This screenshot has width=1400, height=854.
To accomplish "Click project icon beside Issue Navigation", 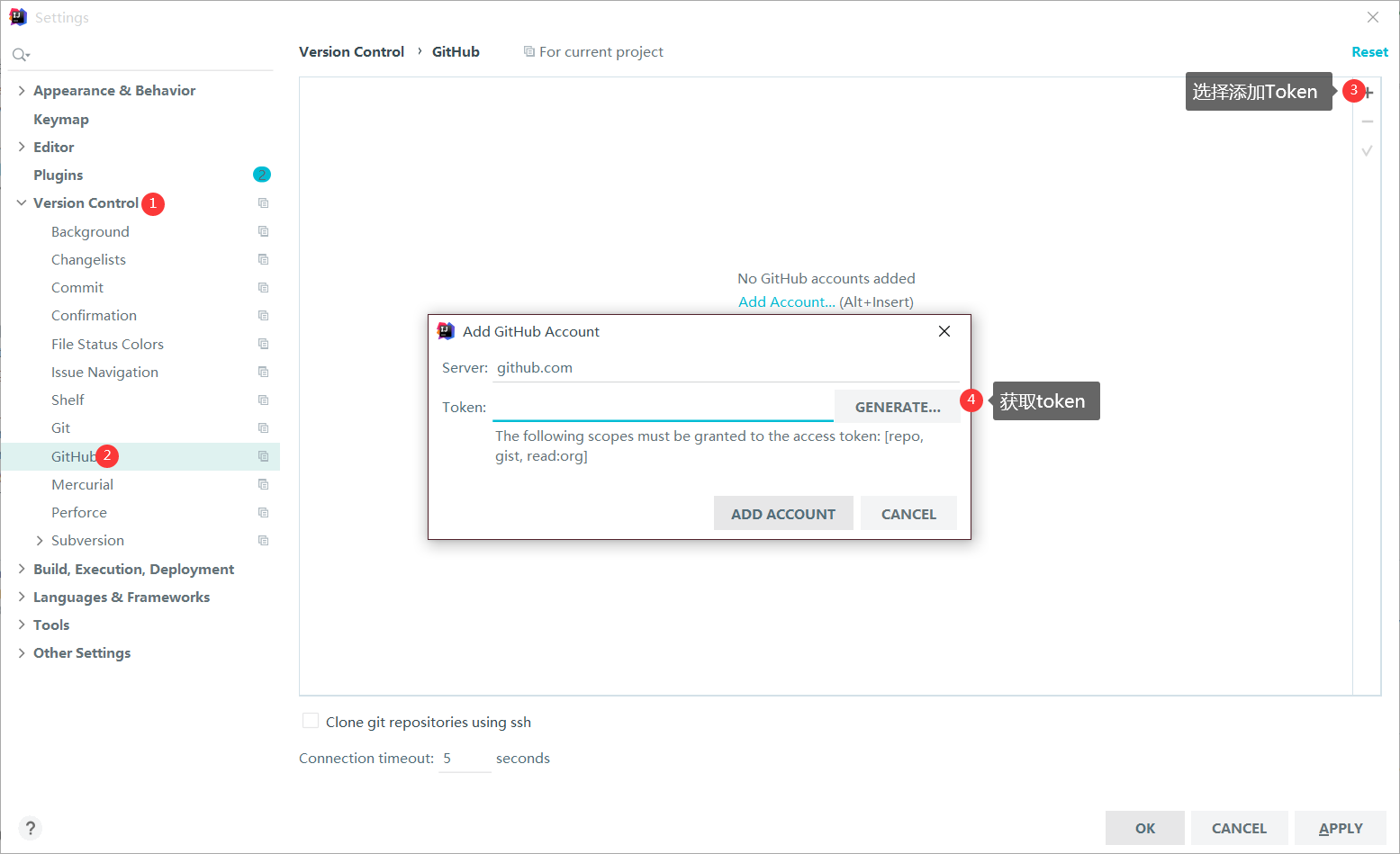I will click(x=264, y=372).
